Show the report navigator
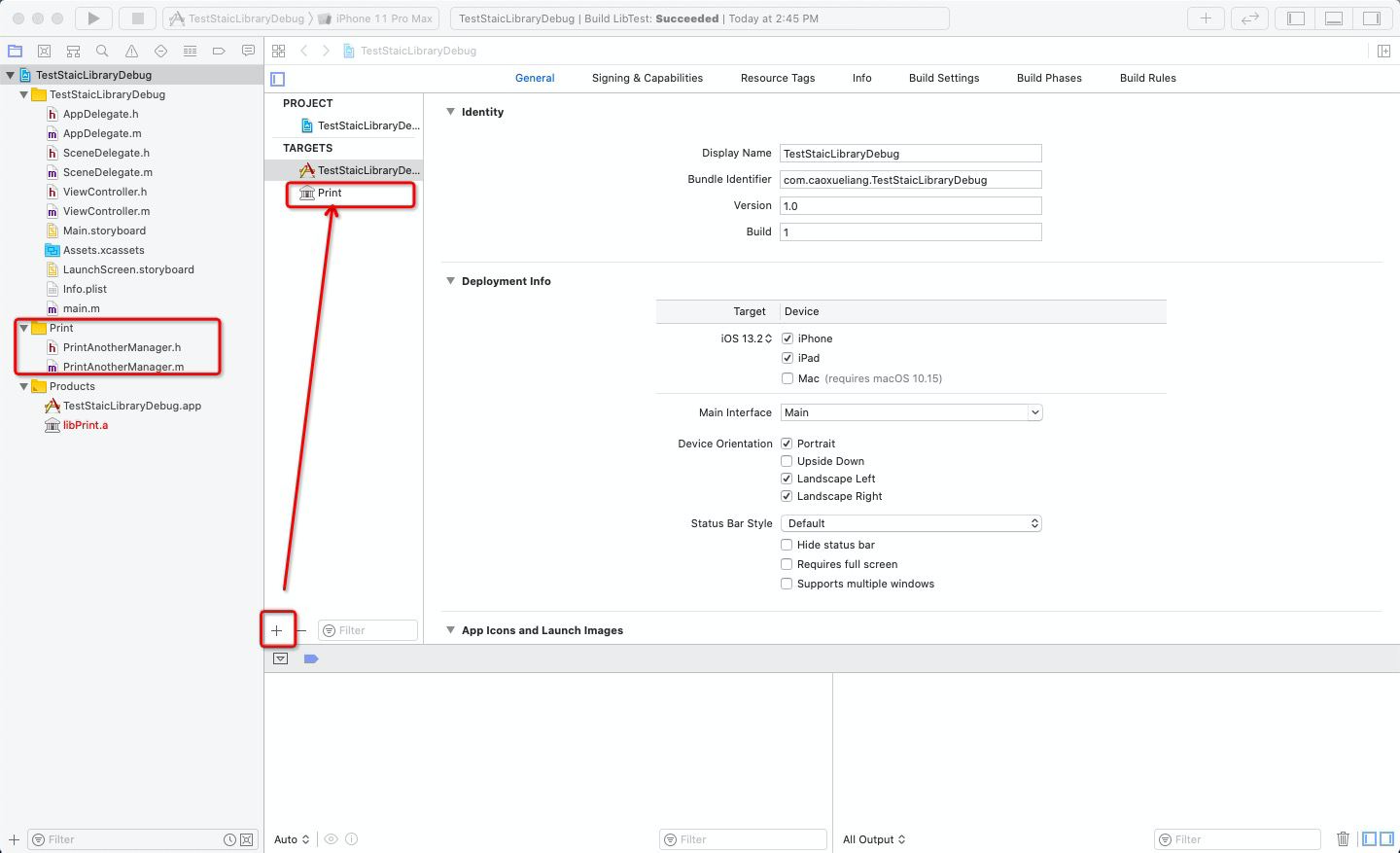 [x=248, y=51]
